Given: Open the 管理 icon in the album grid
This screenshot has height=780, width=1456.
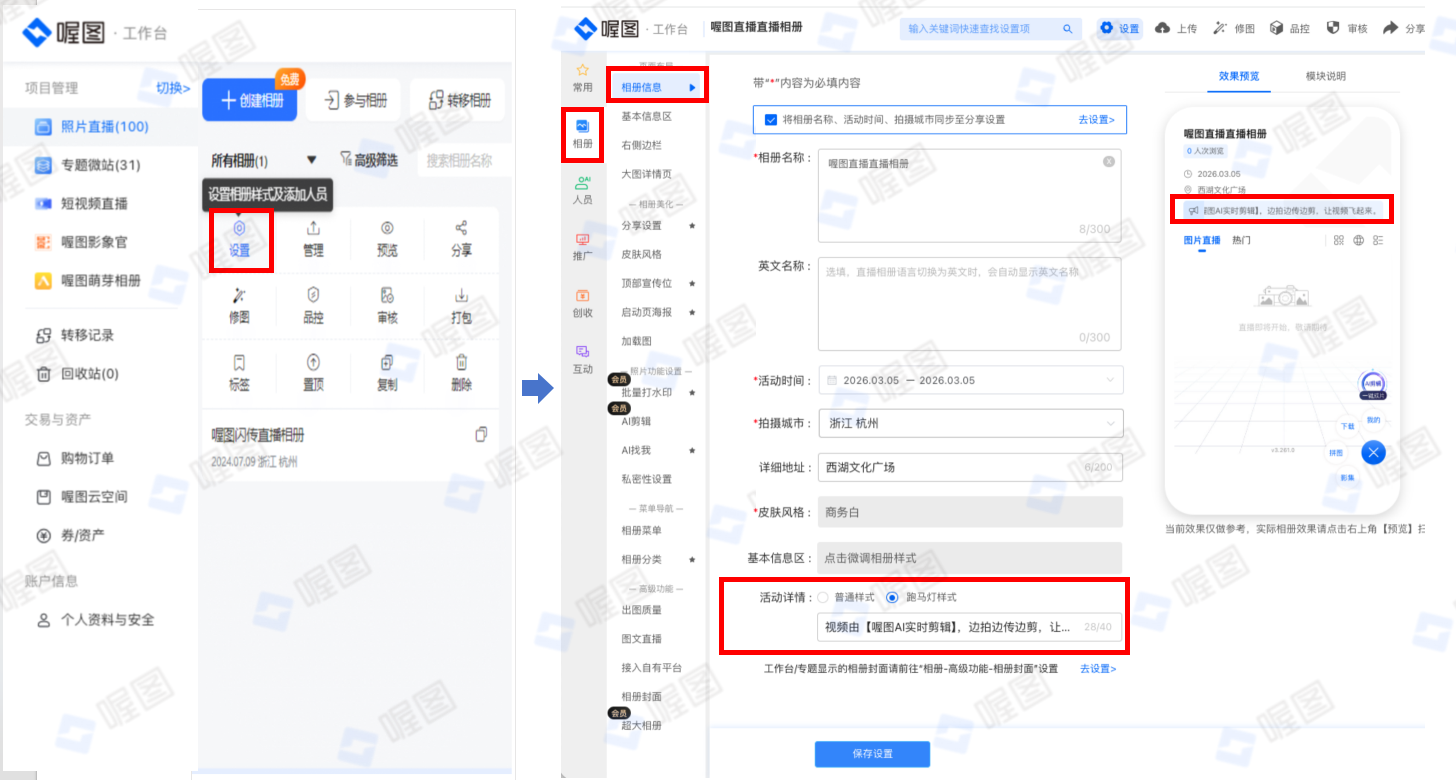Looking at the screenshot, I should [x=313, y=228].
